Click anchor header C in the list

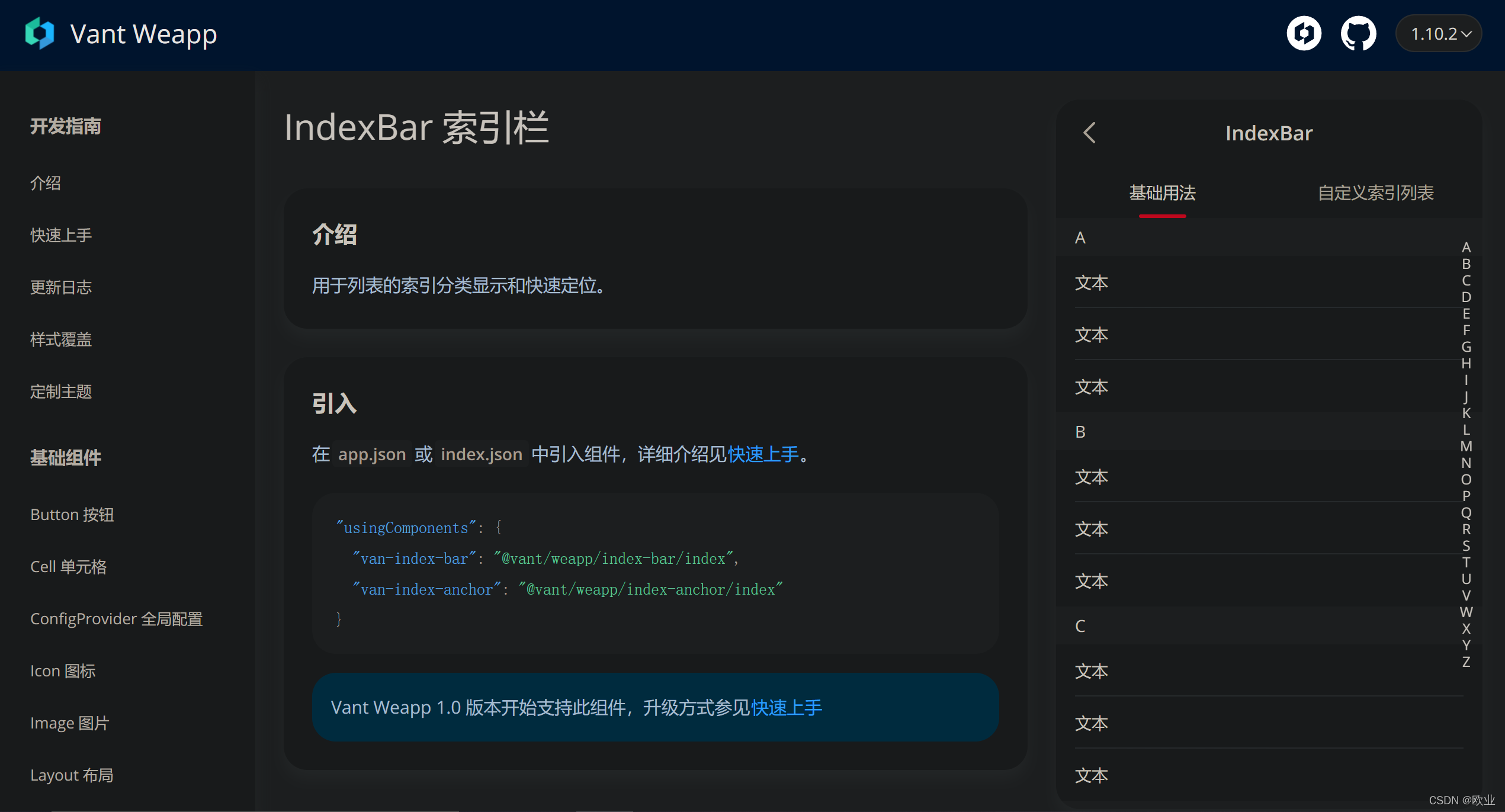click(1269, 626)
